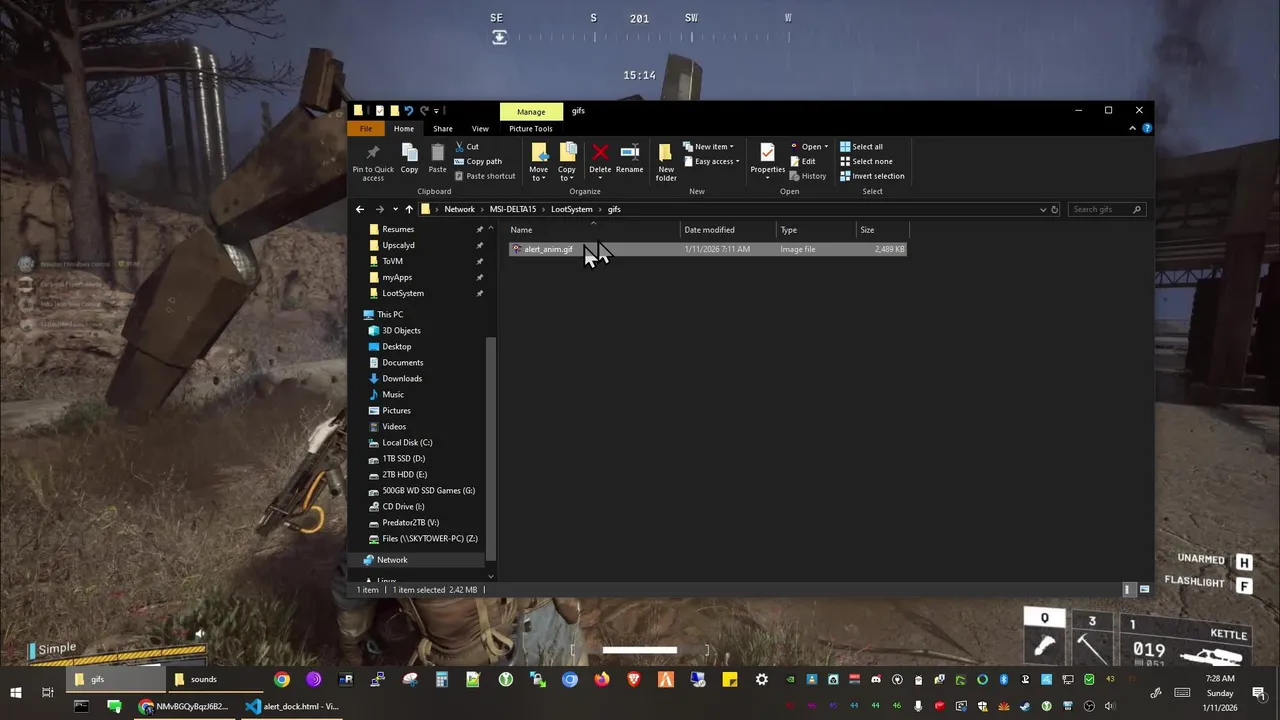Click MSI-DELTA15 in the address bar

click(x=513, y=209)
